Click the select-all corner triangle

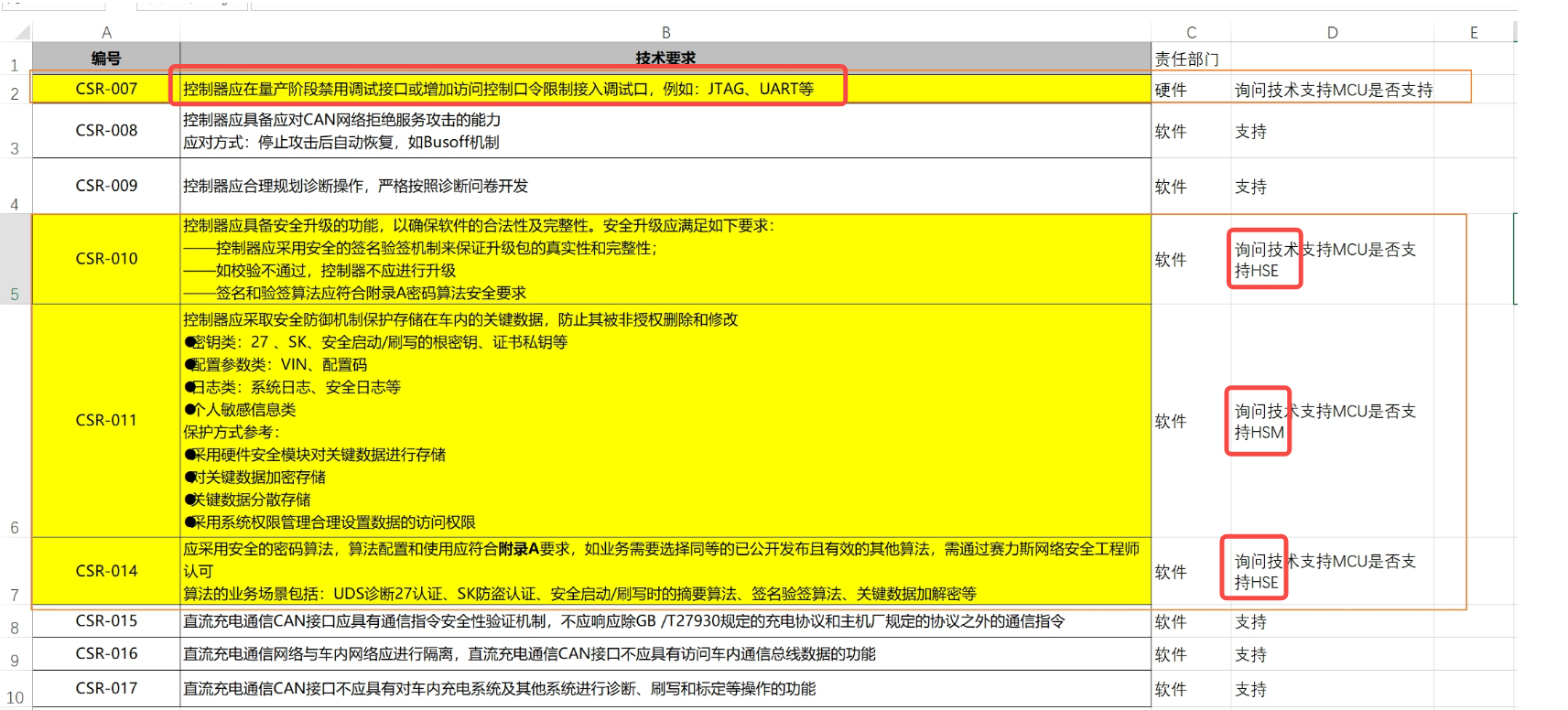[21, 33]
